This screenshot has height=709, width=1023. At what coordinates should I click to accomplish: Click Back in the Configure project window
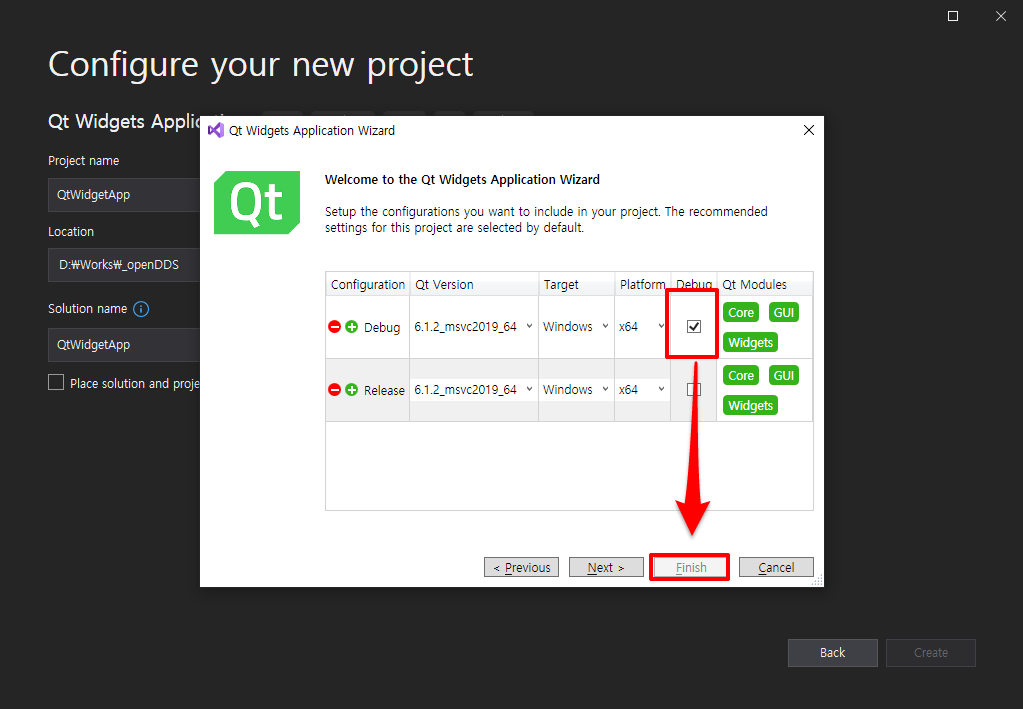pyautogui.click(x=832, y=653)
